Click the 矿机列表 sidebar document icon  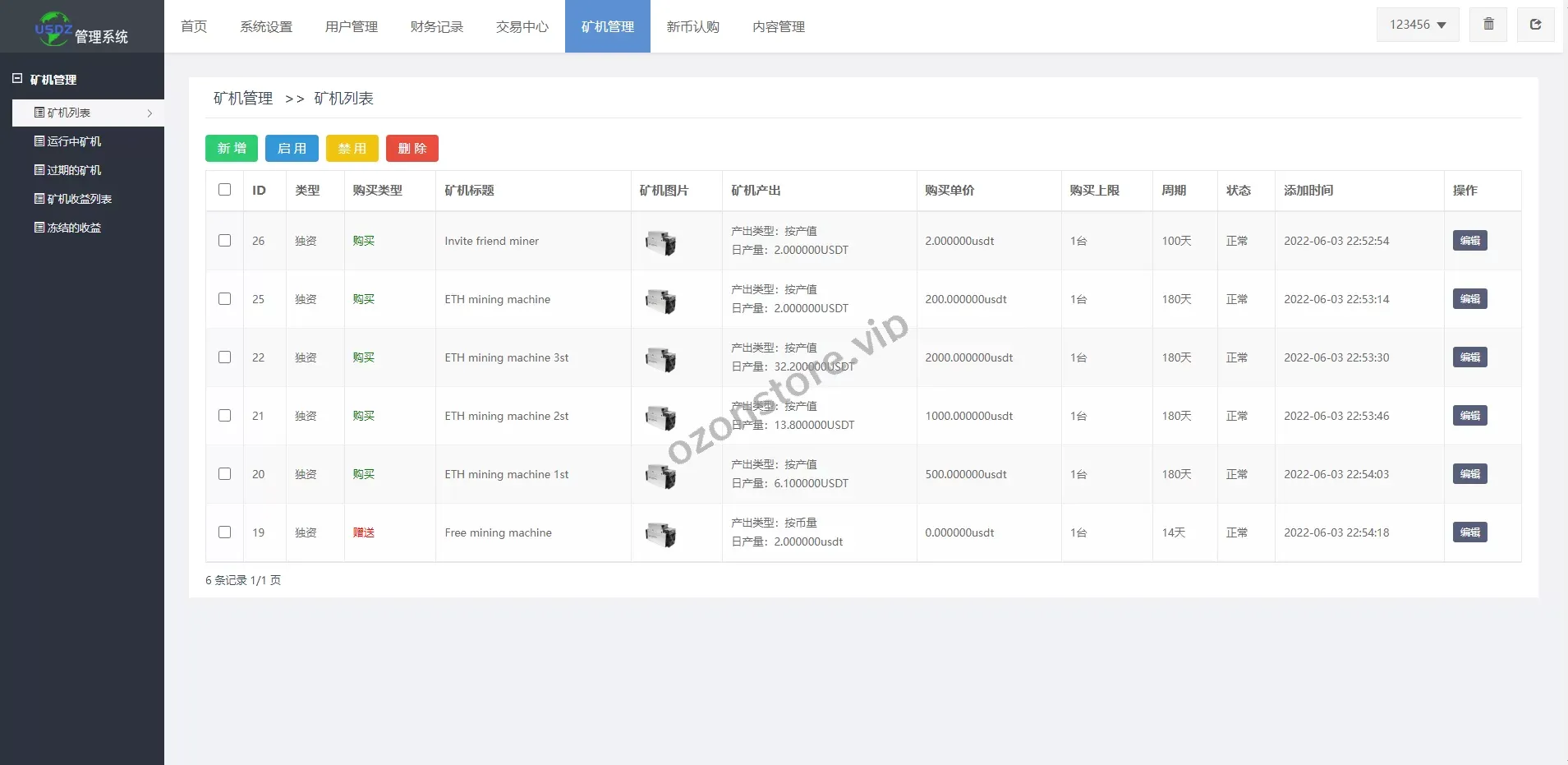coord(39,113)
